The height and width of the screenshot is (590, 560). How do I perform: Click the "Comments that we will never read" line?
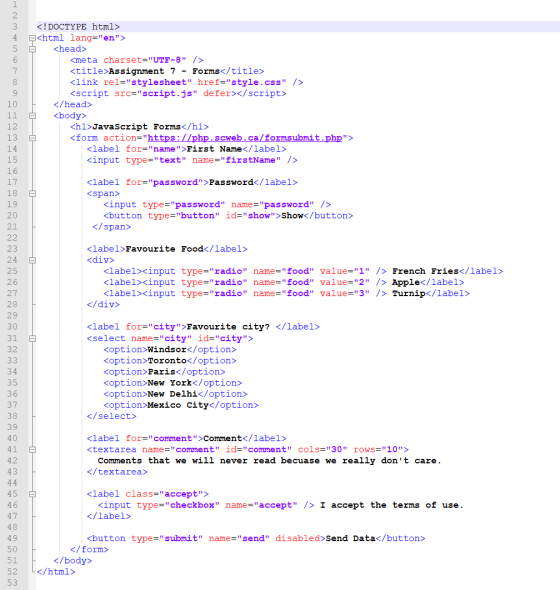(x=269, y=461)
